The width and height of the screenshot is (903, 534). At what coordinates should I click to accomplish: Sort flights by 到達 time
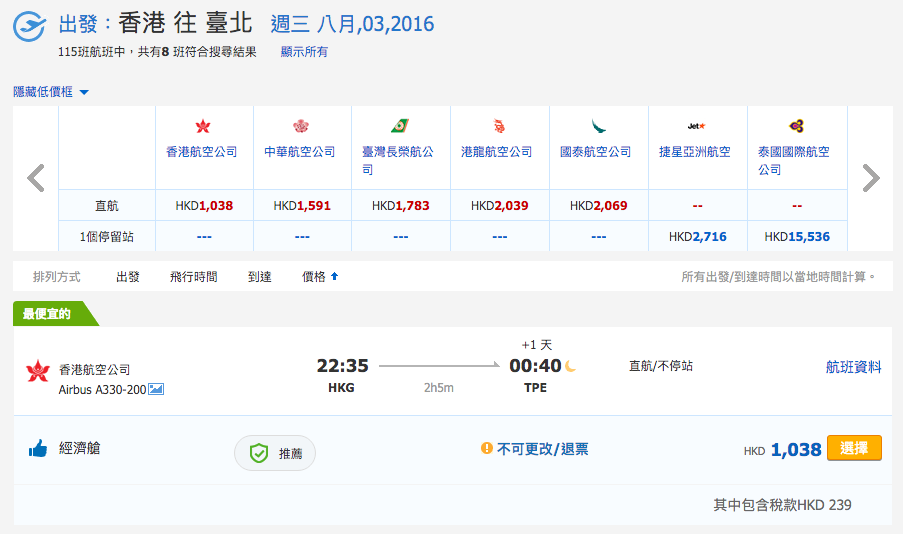point(260,277)
